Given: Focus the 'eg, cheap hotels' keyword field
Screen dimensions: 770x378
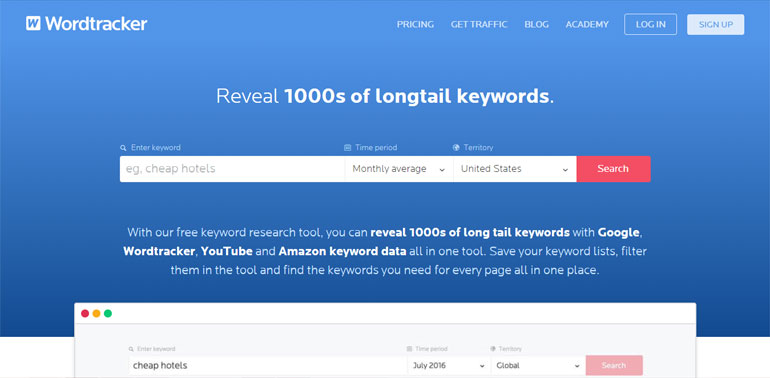Looking at the screenshot, I should coord(232,169).
